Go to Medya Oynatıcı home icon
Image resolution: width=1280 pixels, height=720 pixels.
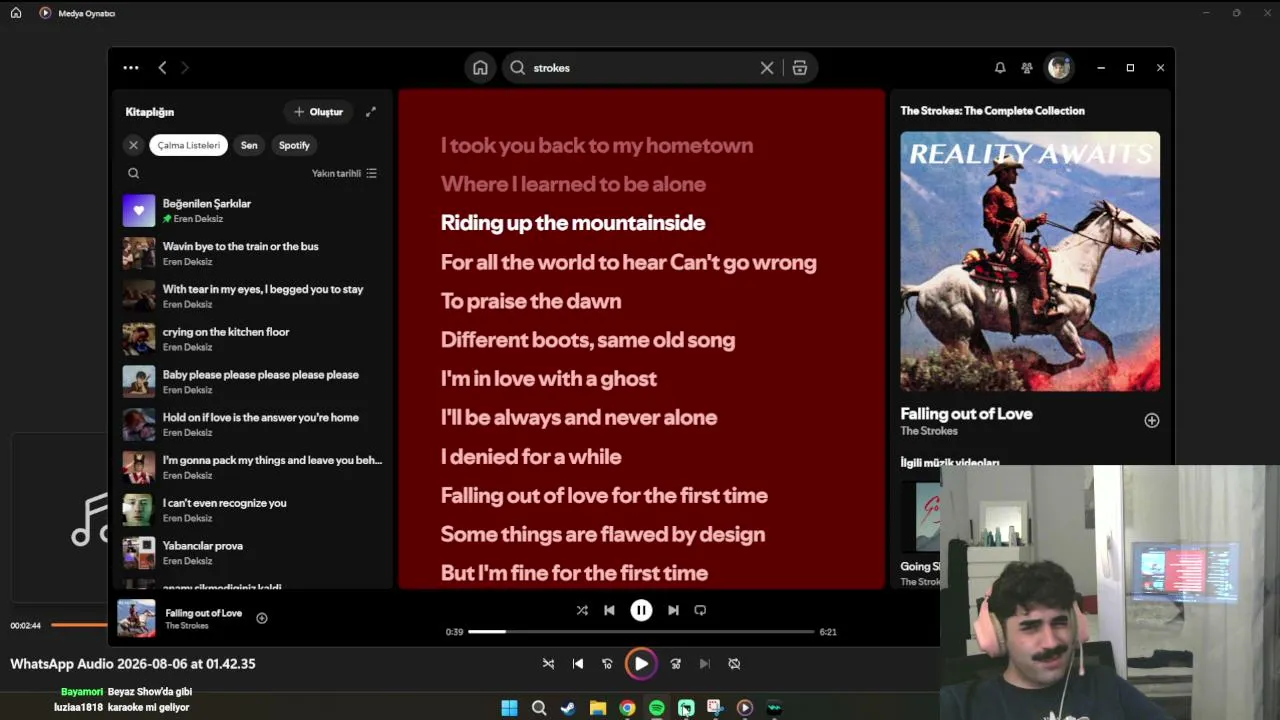[x=16, y=13]
